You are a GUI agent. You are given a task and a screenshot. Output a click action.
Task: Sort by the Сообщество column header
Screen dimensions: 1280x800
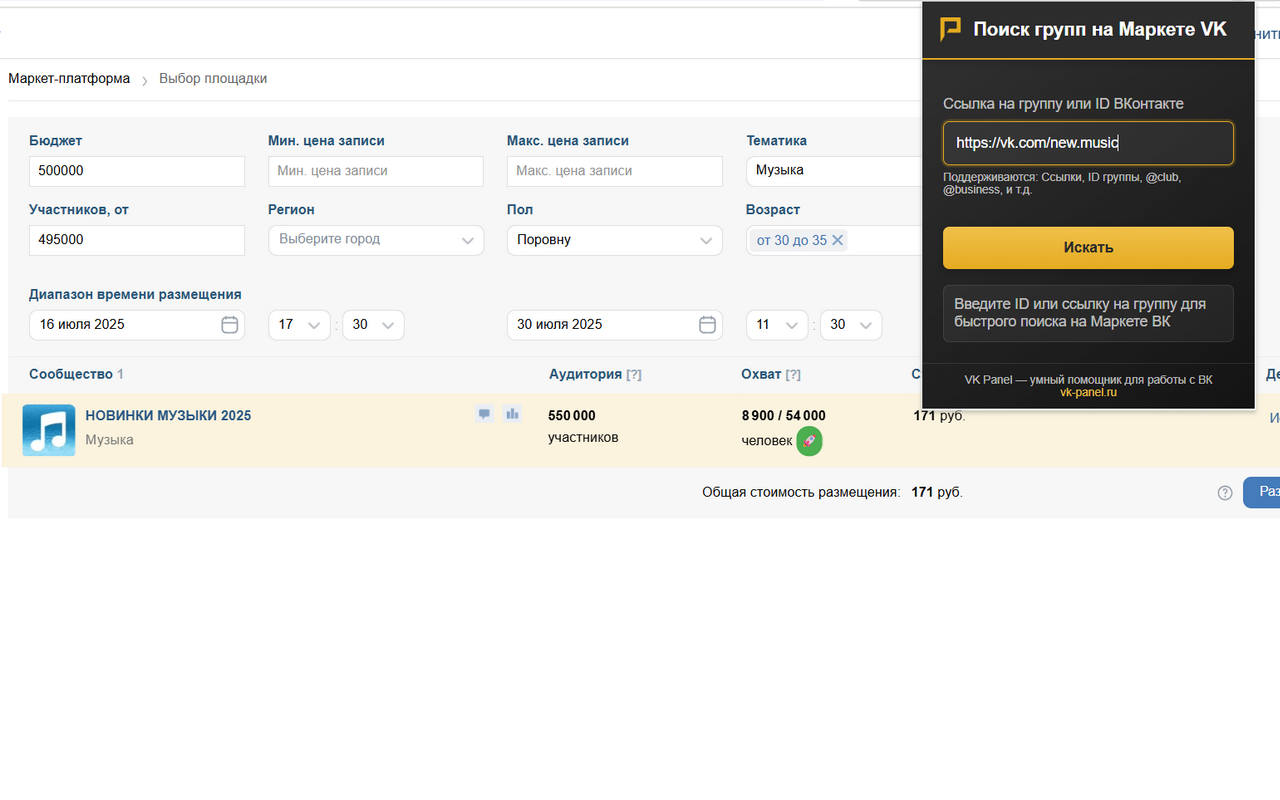71,375
